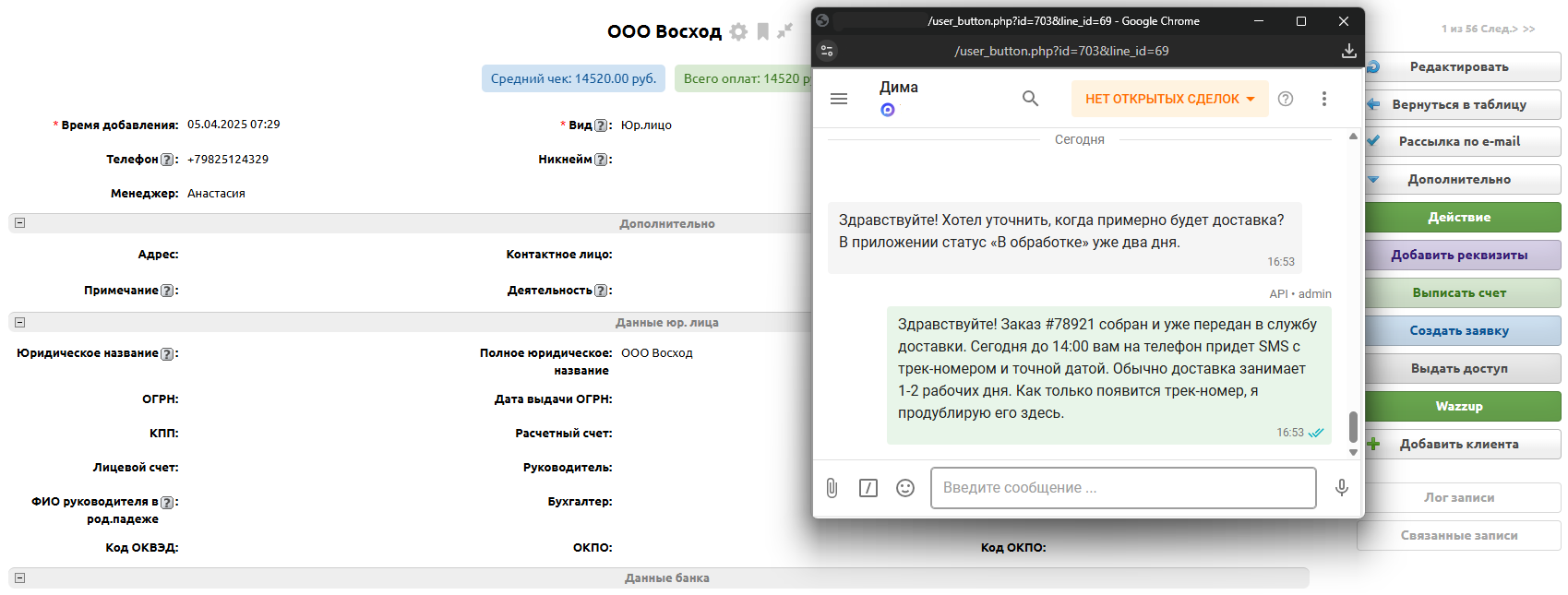Image resolution: width=1568 pixels, height=595 pixels.
Task: Open the emoji picker smiley icon
Action: (904, 488)
